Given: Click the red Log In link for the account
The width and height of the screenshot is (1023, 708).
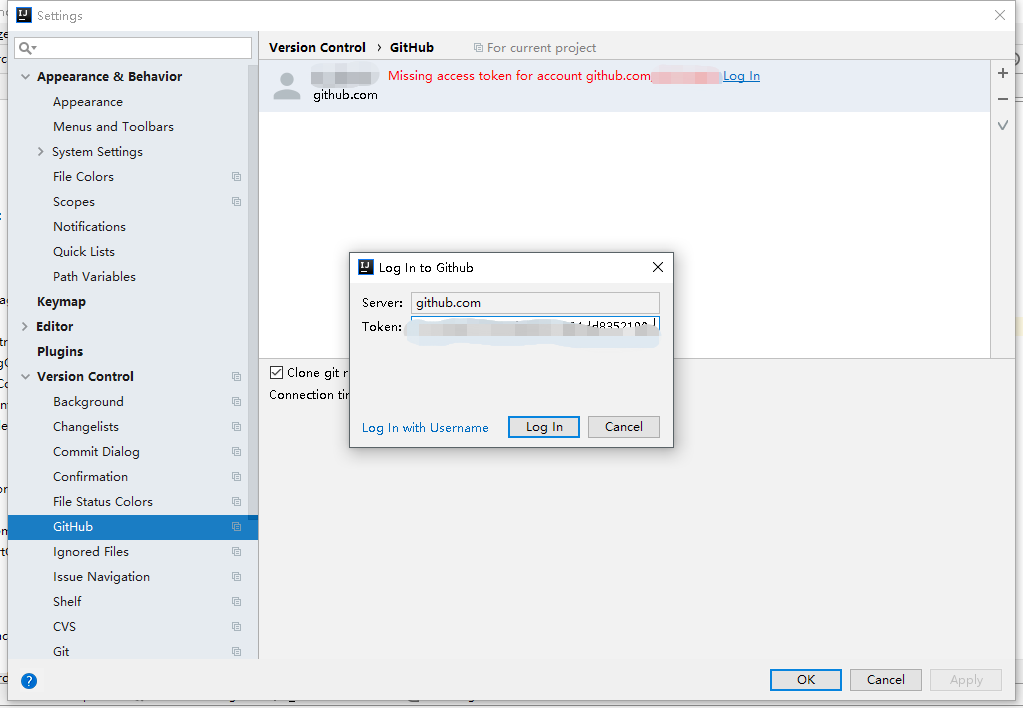Looking at the screenshot, I should point(741,76).
